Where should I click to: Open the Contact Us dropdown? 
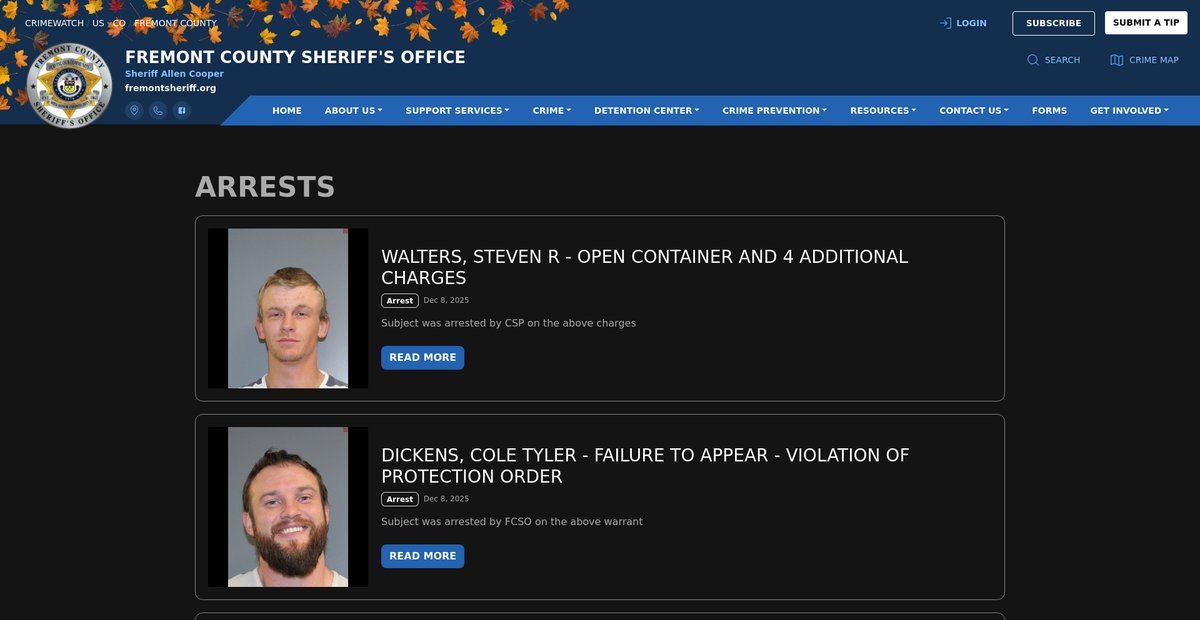[x=974, y=110]
